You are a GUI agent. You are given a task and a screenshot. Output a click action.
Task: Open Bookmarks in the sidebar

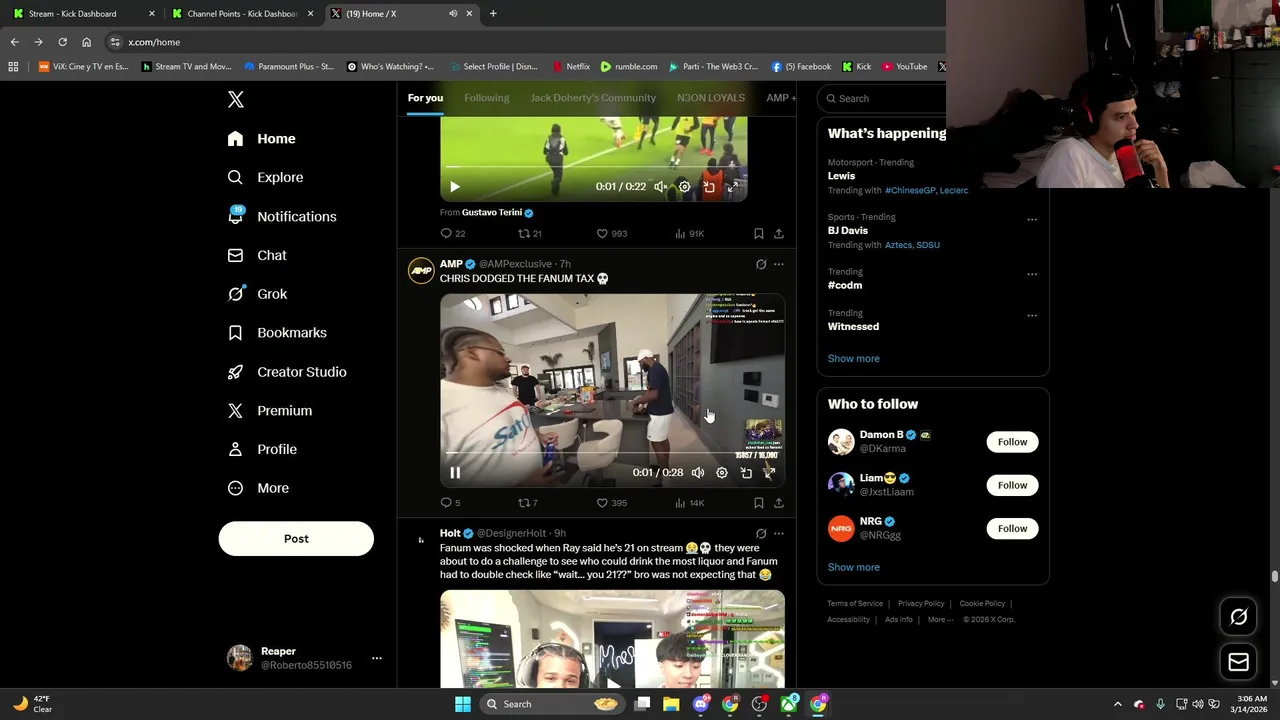pyautogui.click(x=276, y=332)
